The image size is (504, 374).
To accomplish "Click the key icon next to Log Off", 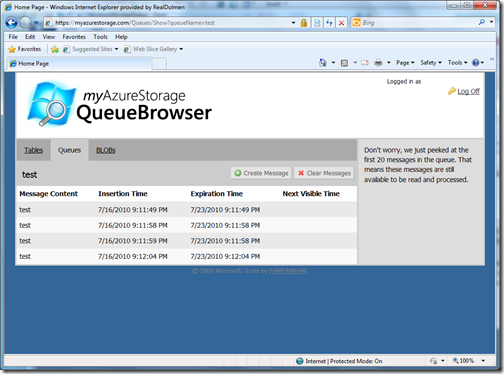I will [x=452, y=91].
